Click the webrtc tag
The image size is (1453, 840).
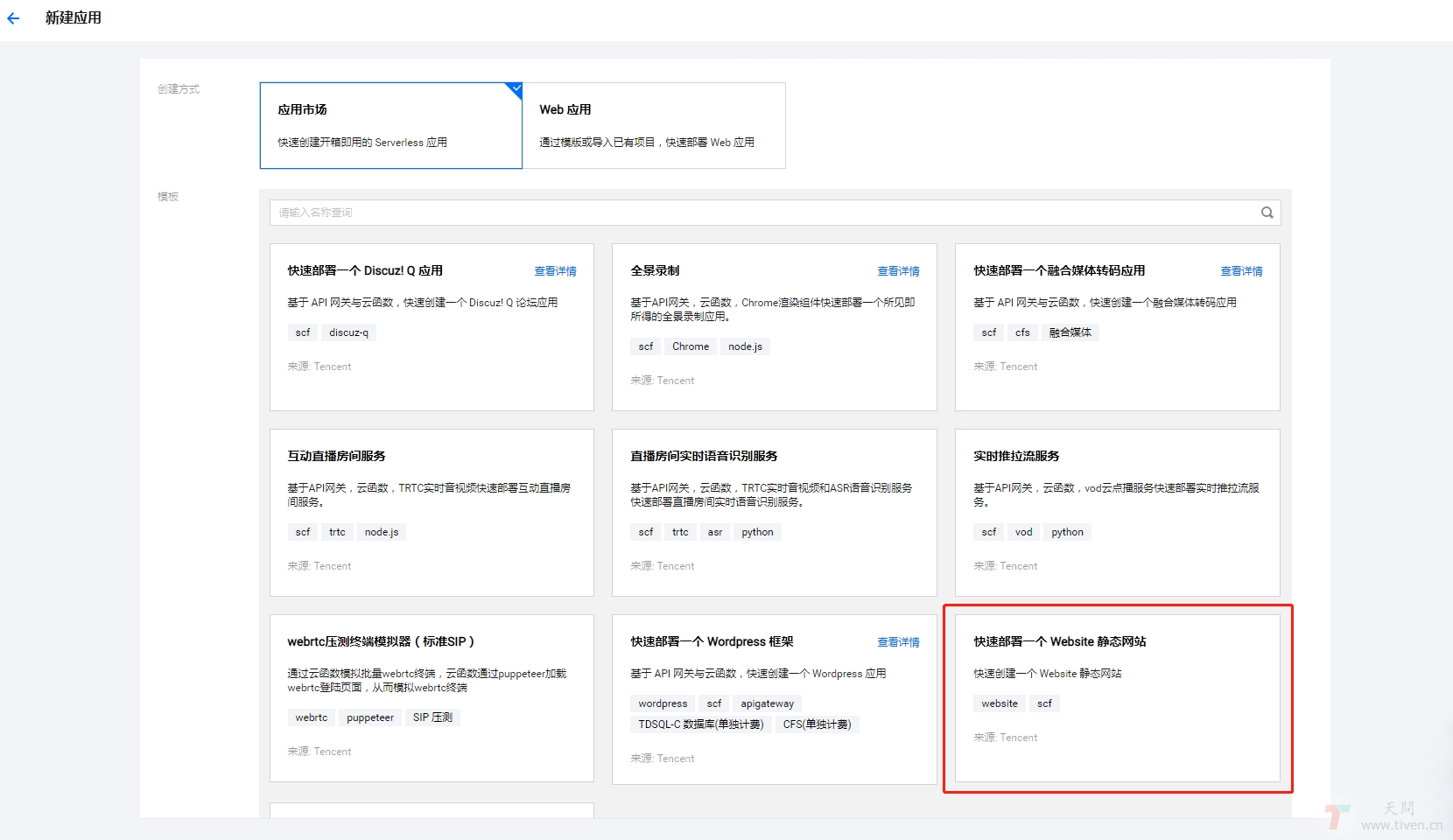(312, 717)
